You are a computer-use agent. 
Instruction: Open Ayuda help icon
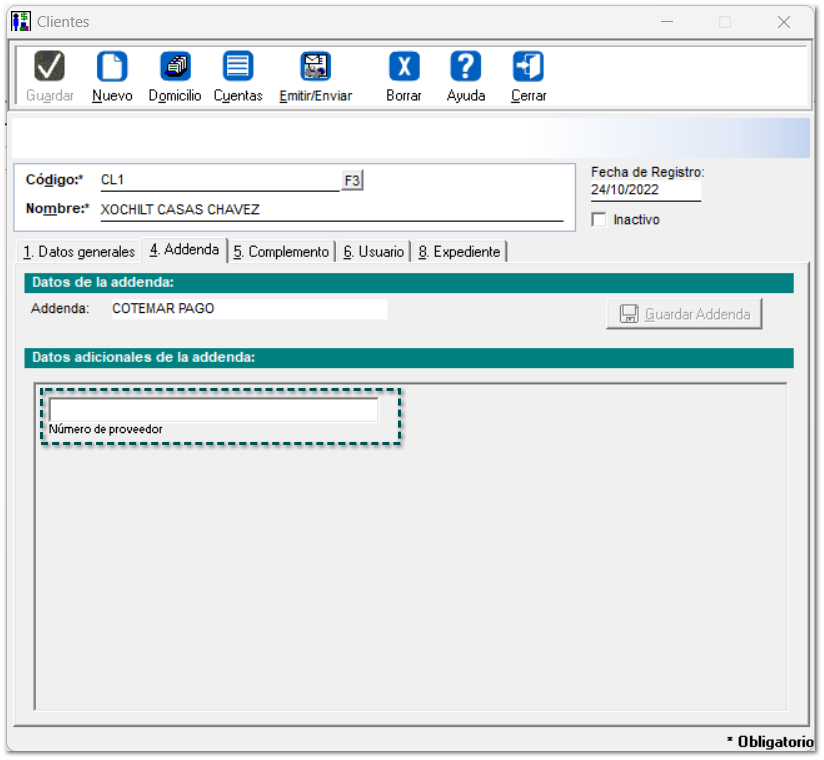coord(466,68)
